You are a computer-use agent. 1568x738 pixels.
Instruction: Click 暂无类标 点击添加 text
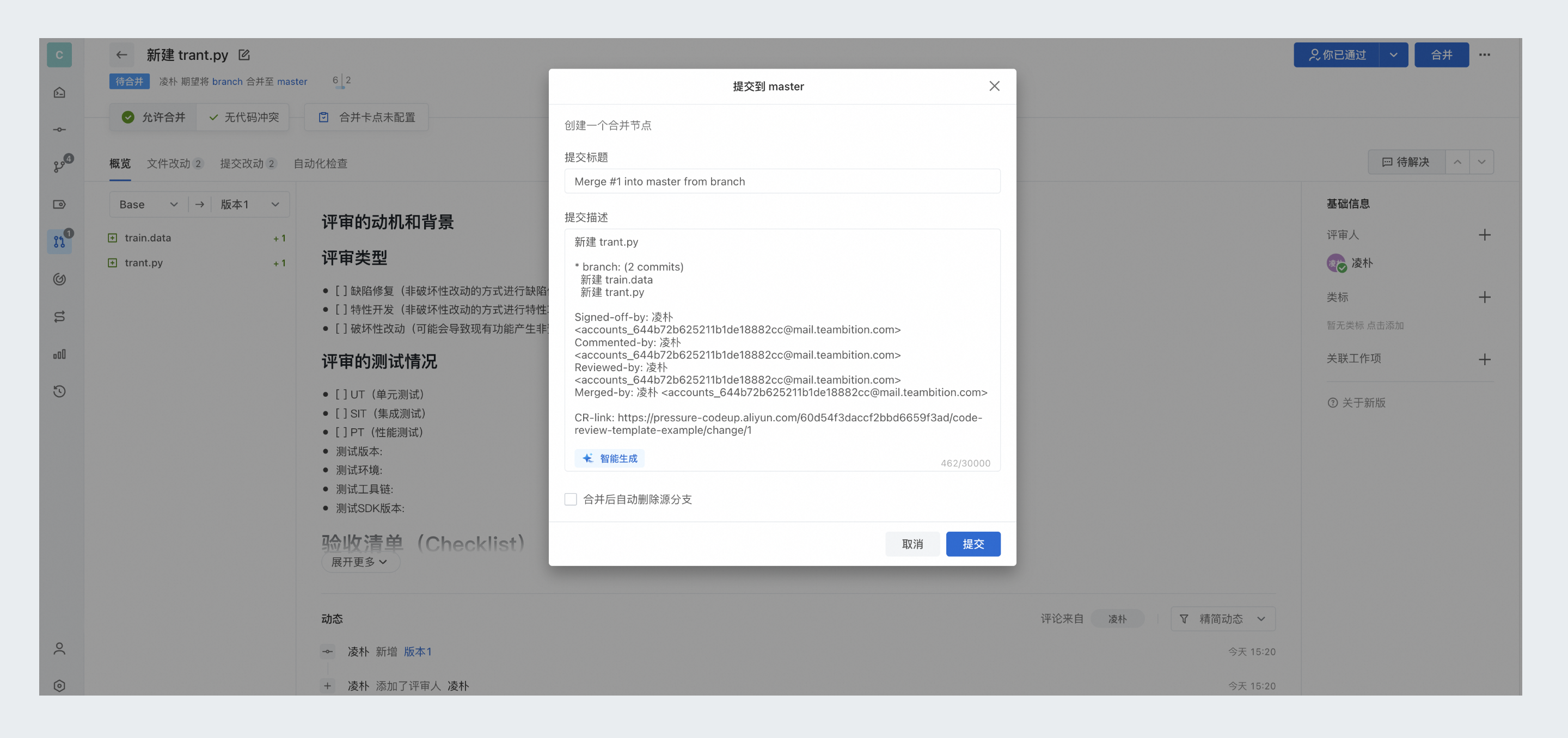tap(1365, 325)
